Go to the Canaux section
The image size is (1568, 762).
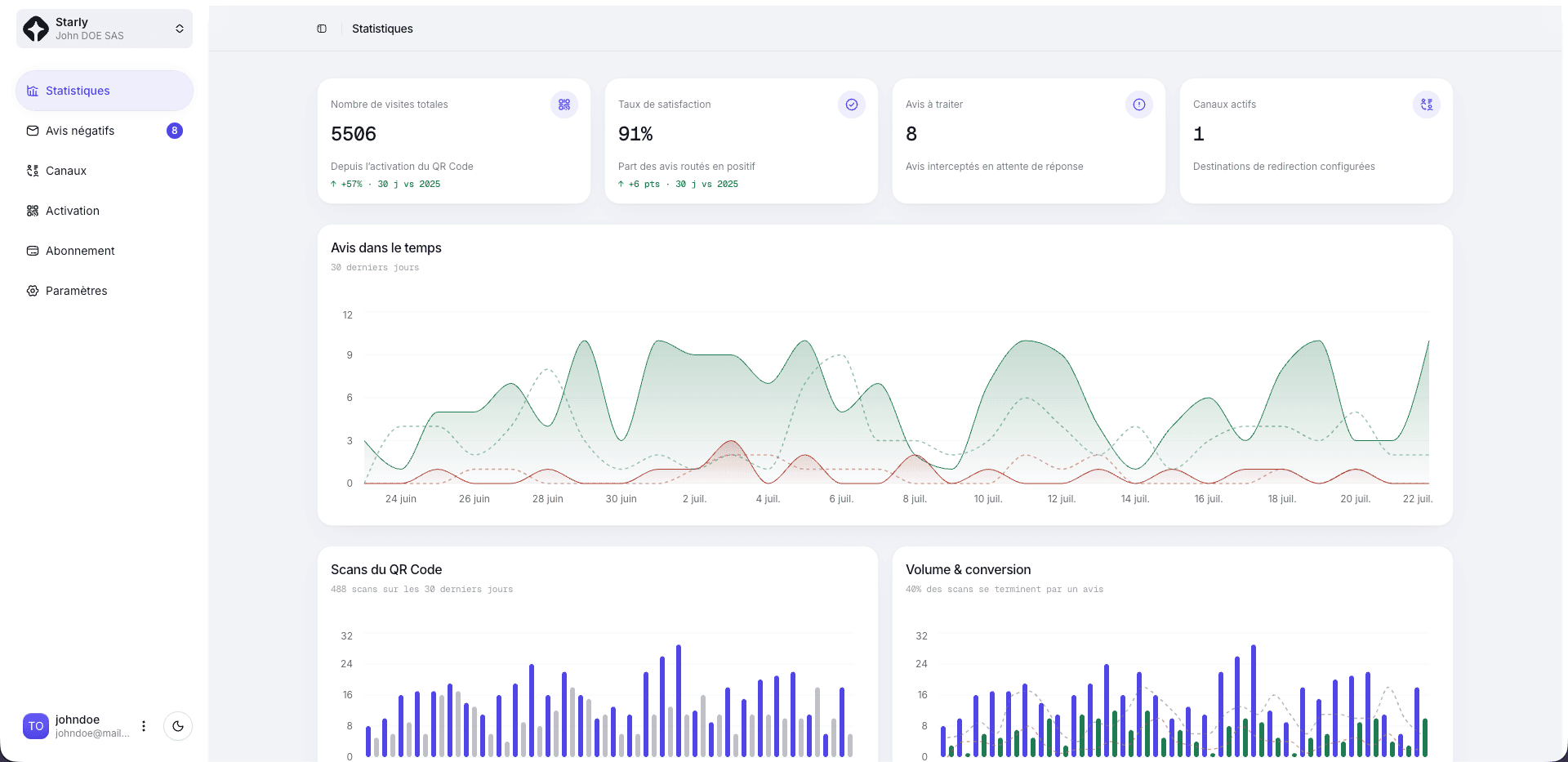pos(105,171)
